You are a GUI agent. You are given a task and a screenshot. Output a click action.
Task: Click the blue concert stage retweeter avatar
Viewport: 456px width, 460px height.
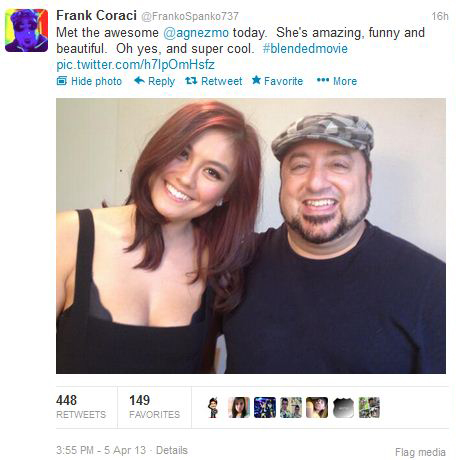click(x=265, y=407)
